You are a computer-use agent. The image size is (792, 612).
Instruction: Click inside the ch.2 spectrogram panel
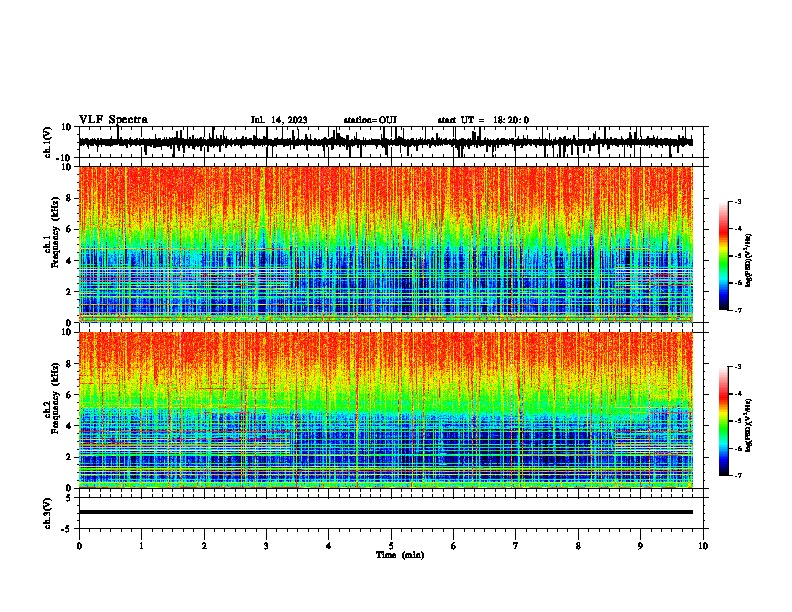(x=385, y=410)
